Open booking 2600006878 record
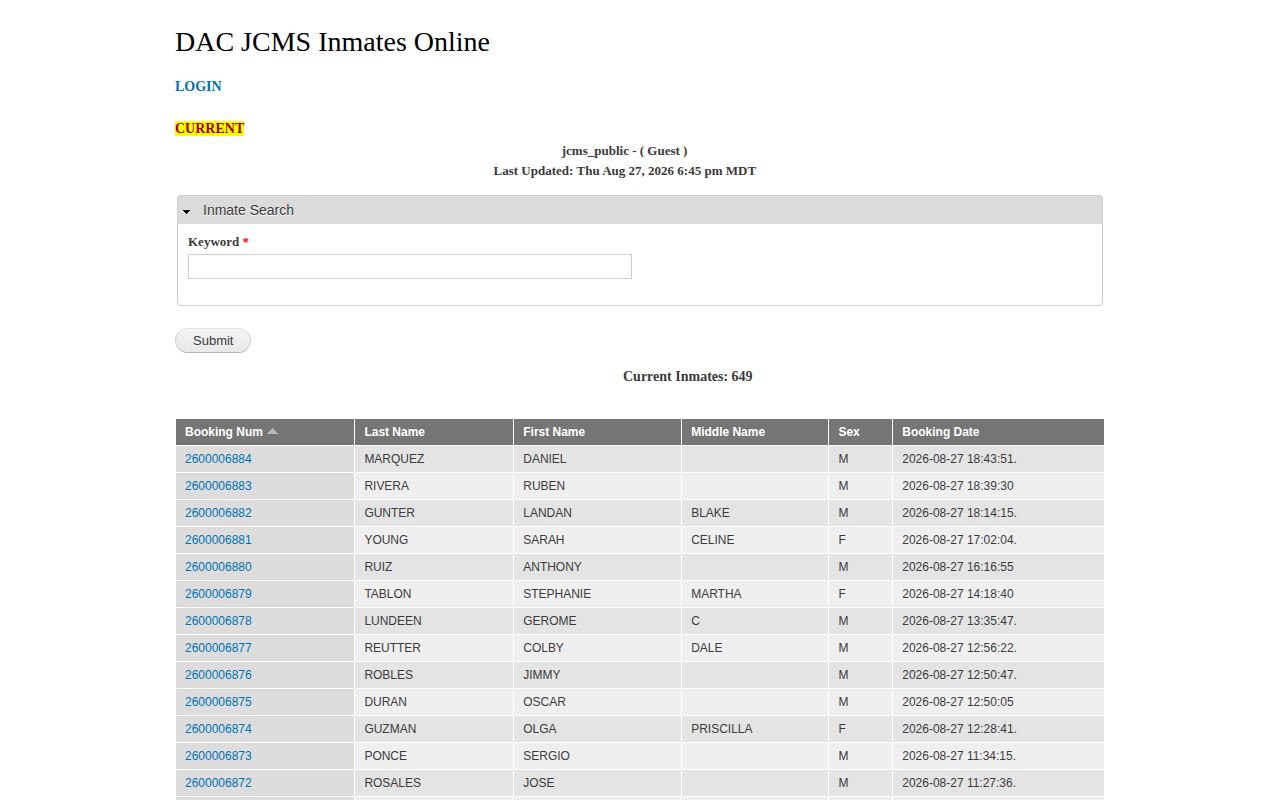This screenshot has height=800, width=1280. (218, 621)
